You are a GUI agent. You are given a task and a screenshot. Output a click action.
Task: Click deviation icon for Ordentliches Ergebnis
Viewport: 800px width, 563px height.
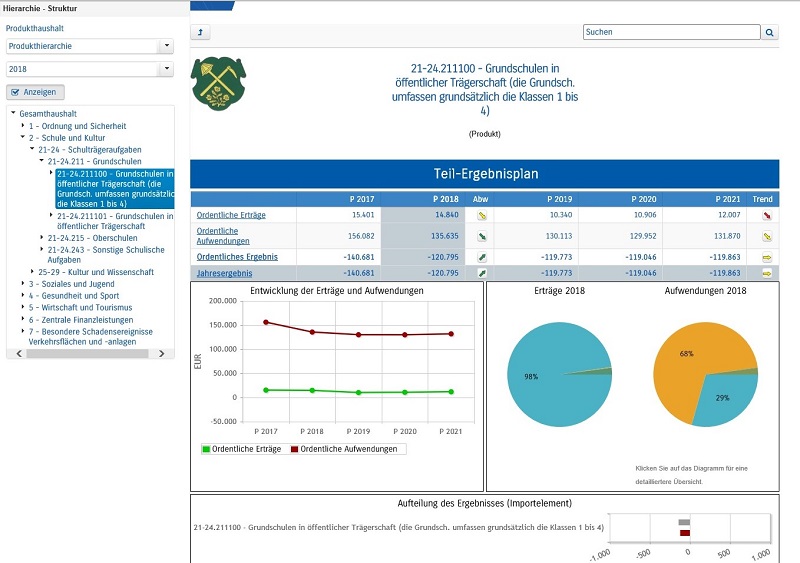coord(481,257)
